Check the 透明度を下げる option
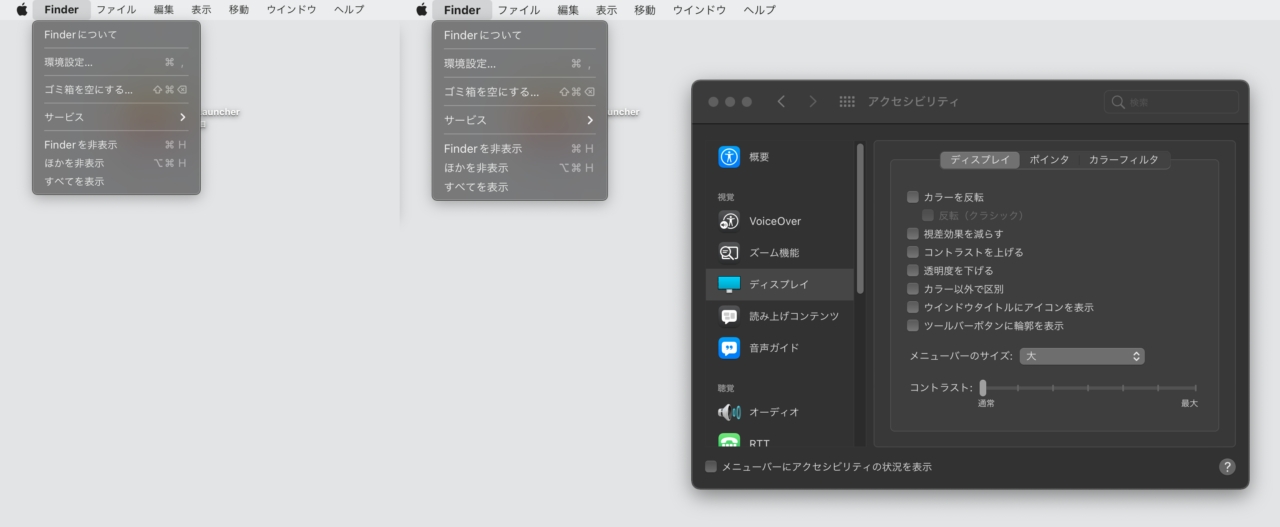The width and height of the screenshot is (1280, 527). click(912, 270)
